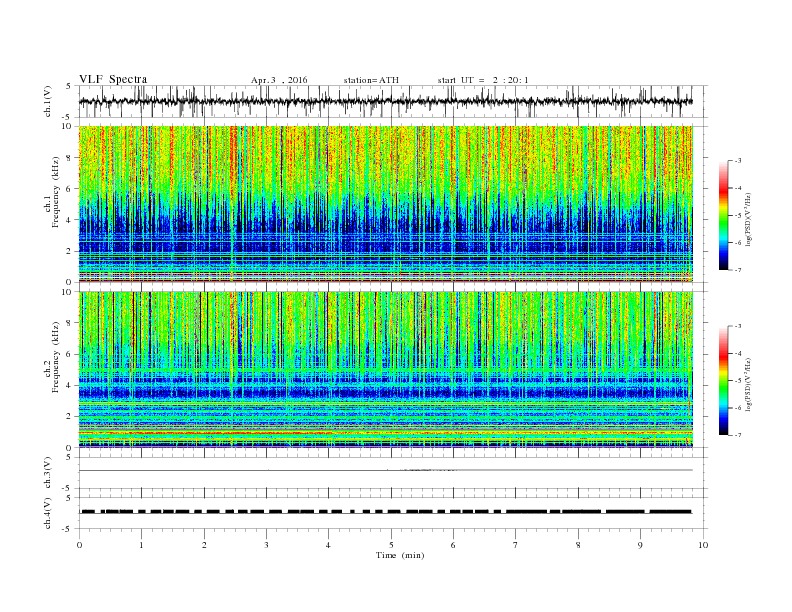This screenshot has width=792, height=612.
Task: Click the "ch.4(V)" axis label
Action: (x=48, y=514)
